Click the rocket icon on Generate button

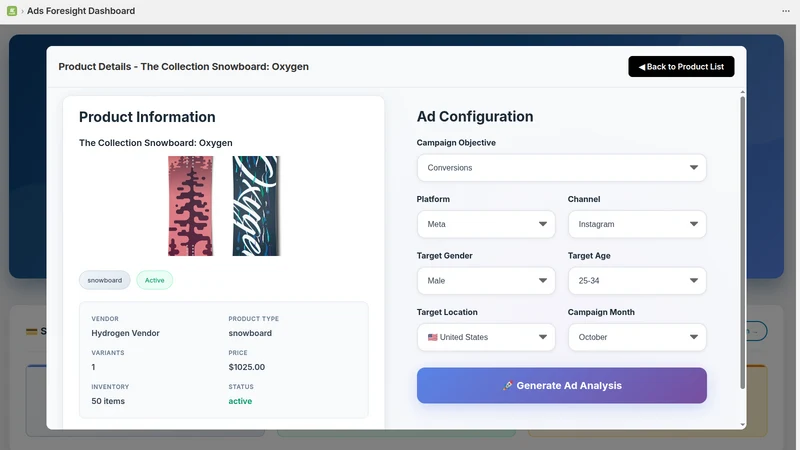(507, 386)
